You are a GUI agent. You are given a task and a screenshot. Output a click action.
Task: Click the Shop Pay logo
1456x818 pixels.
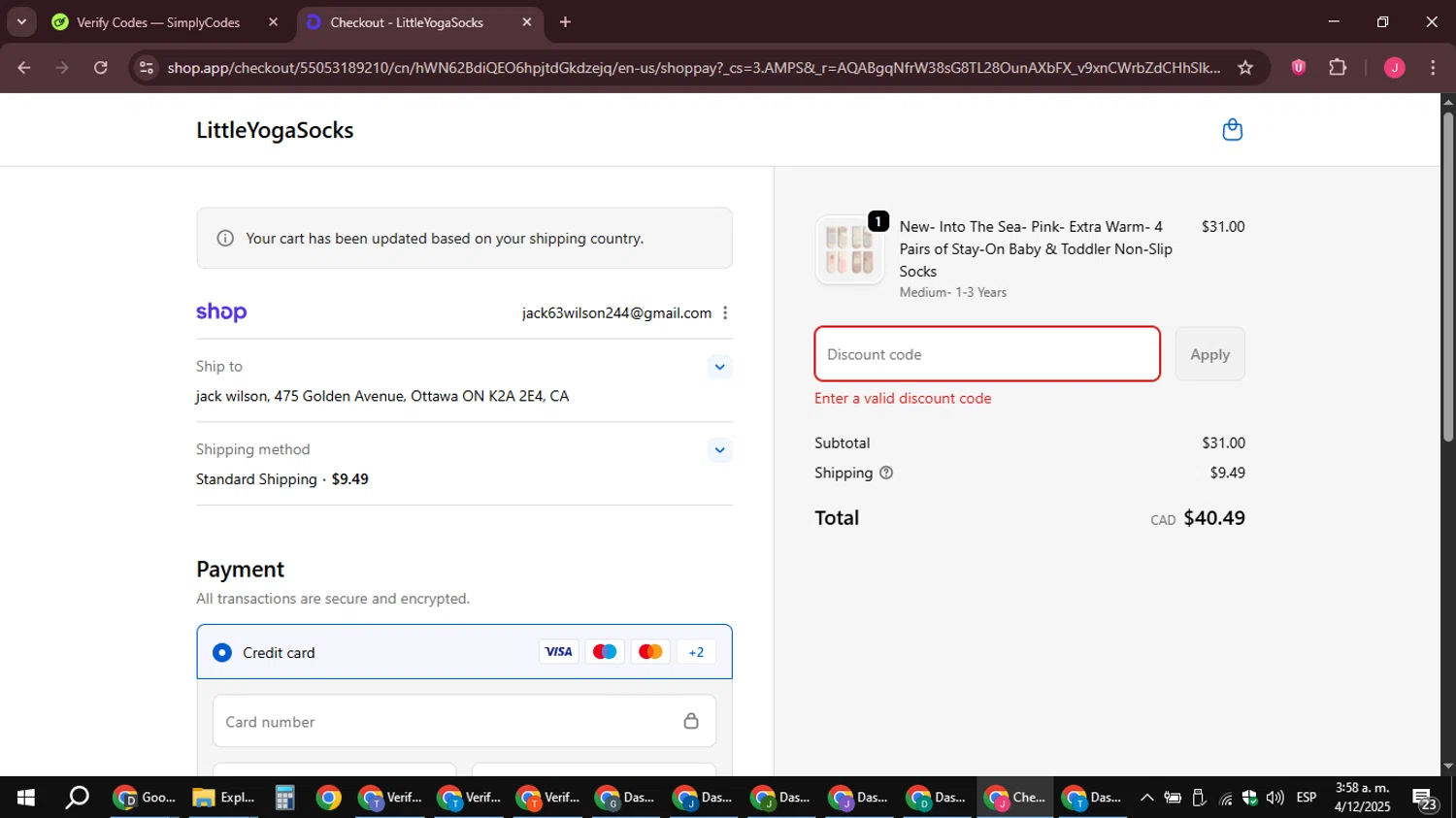tap(221, 312)
